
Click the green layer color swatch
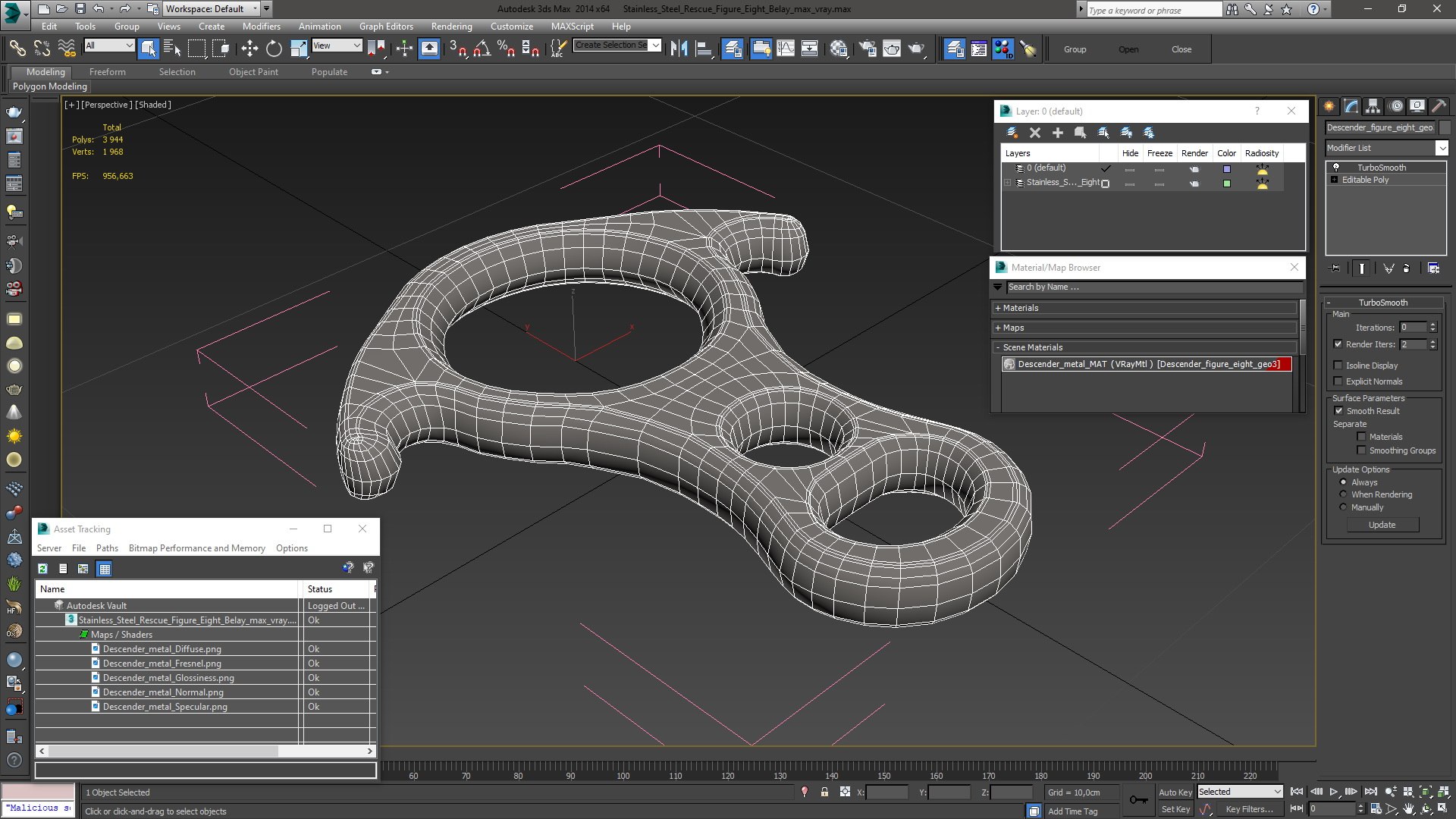click(x=1227, y=184)
